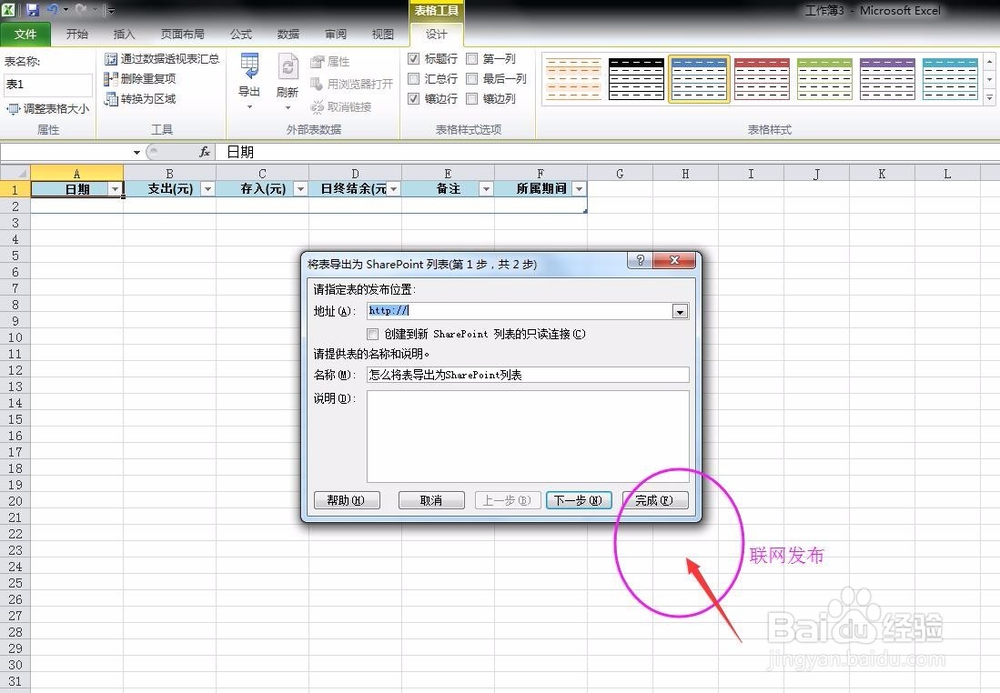Viewport: 1000px width, 693px height.
Task: Click the 下一步(N) next button
Action: click(x=578, y=500)
